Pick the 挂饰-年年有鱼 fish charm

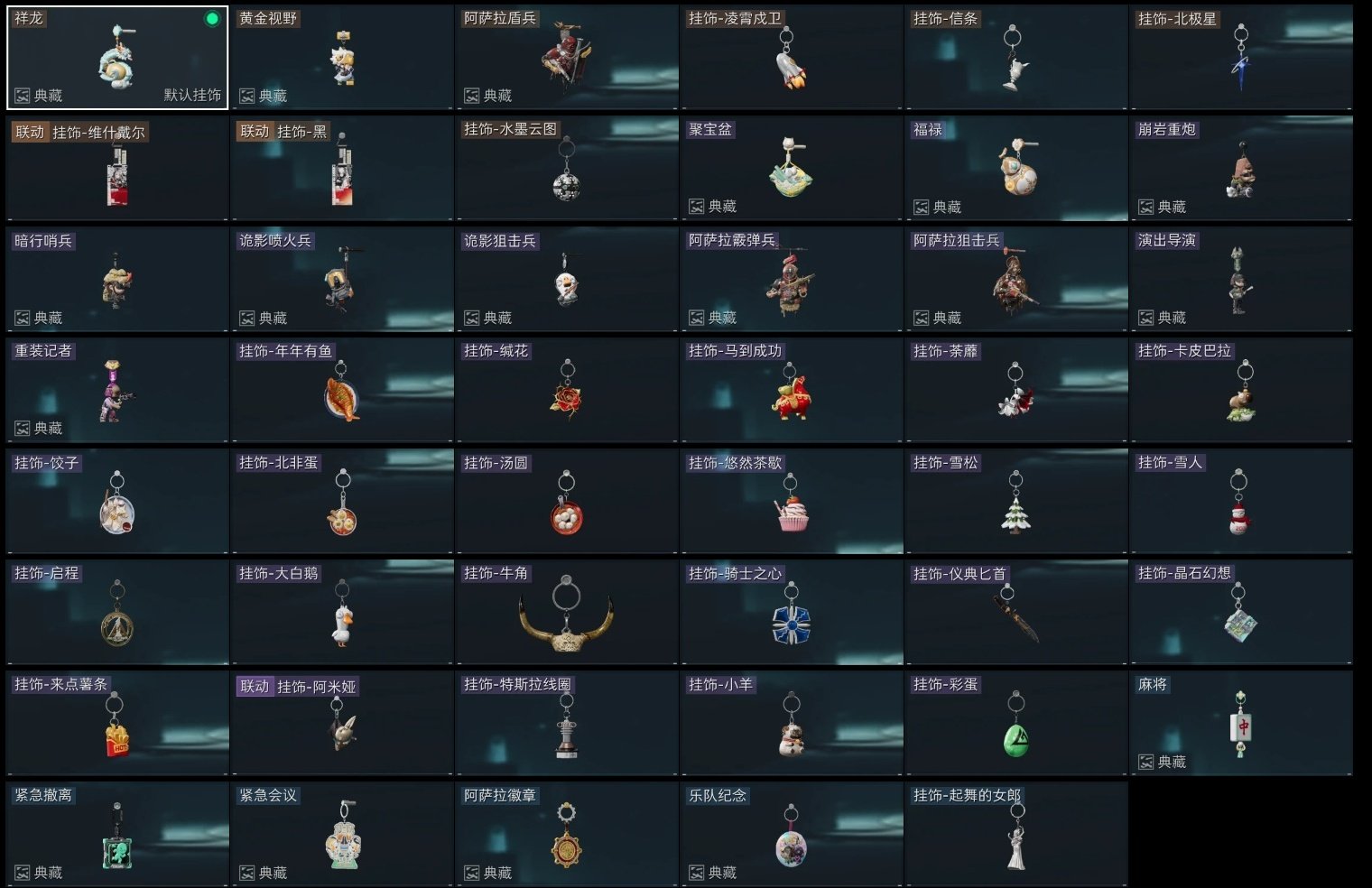click(x=342, y=390)
